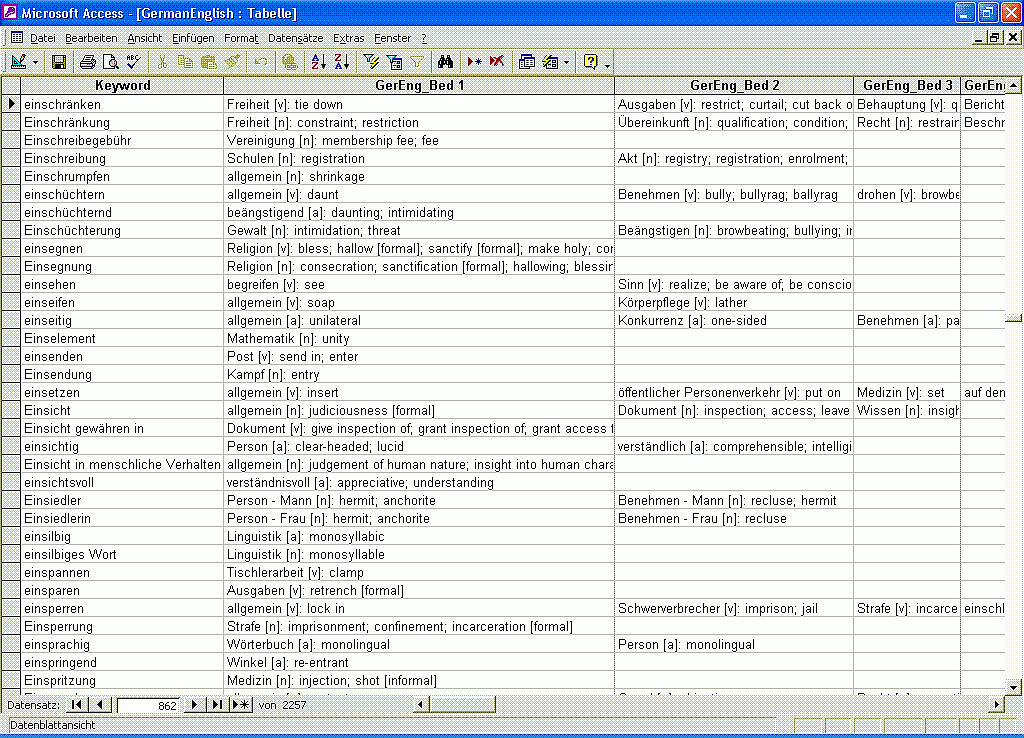Open the Einfügen menu
This screenshot has height=738, width=1024.
tap(193, 39)
